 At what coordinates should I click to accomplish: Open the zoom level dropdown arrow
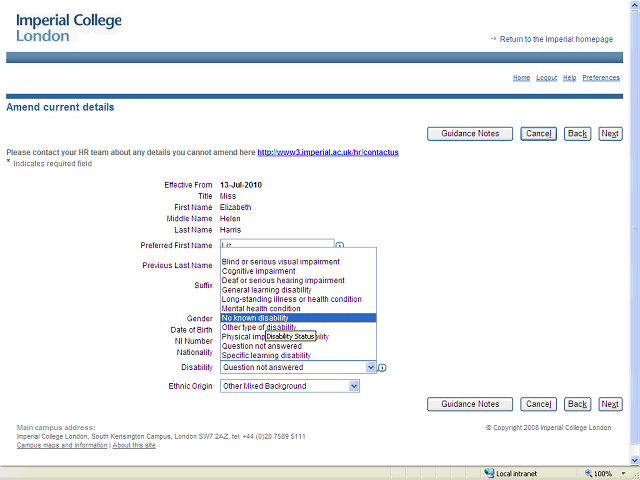(x=621, y=473)
